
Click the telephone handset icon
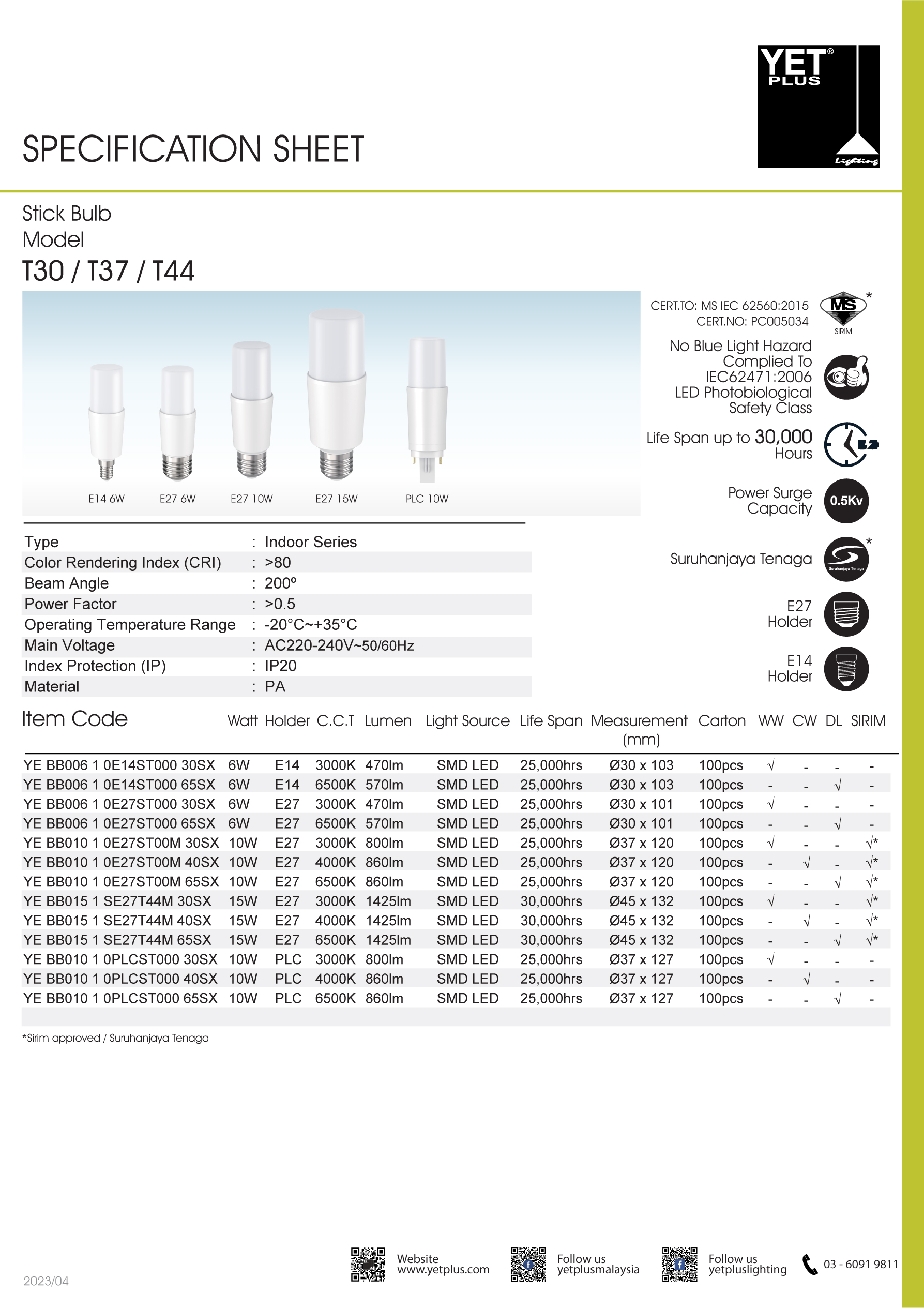click(x=810, y=1264)
